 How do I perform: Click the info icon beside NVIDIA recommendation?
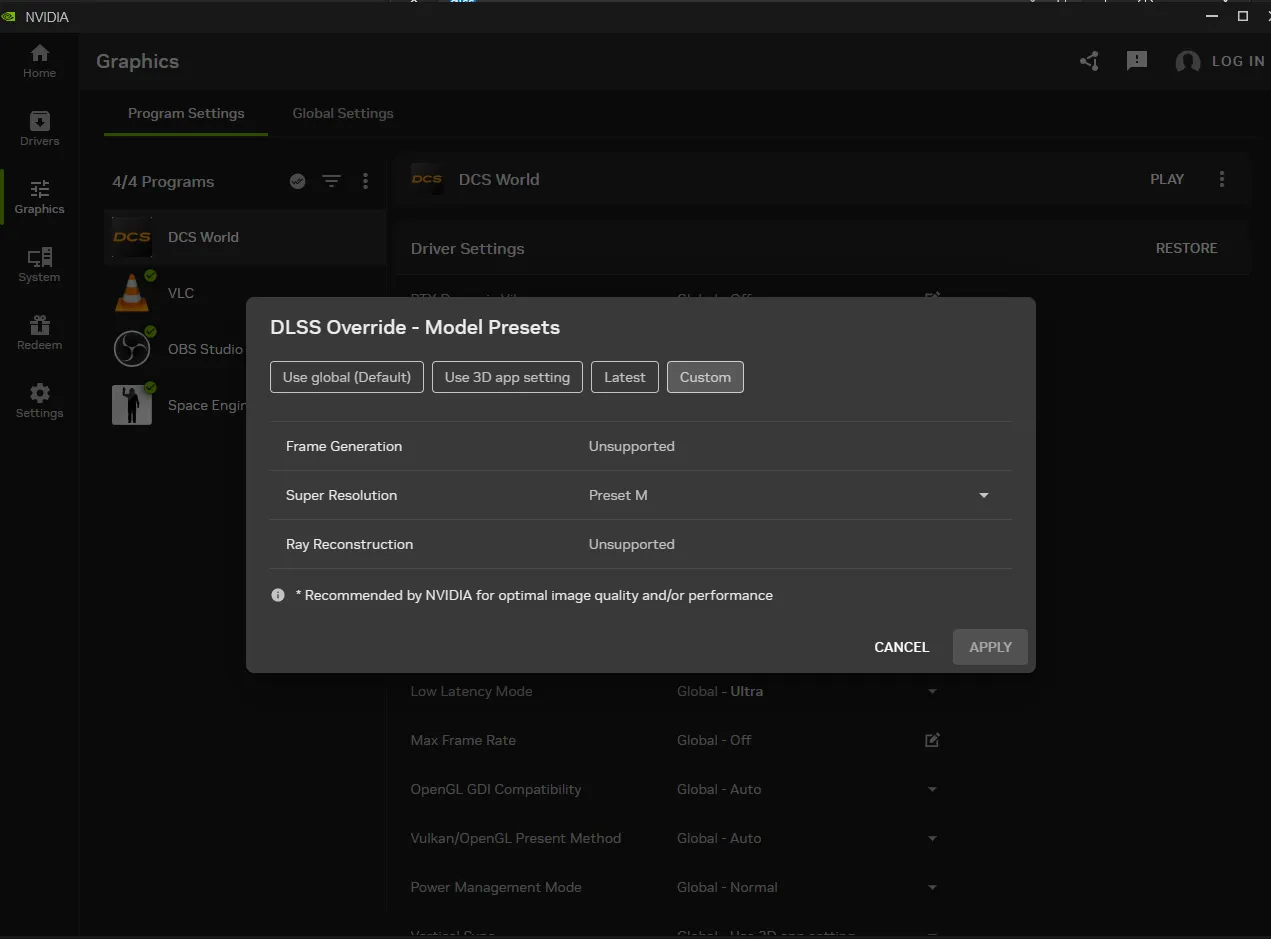click(x=278, y=595)
